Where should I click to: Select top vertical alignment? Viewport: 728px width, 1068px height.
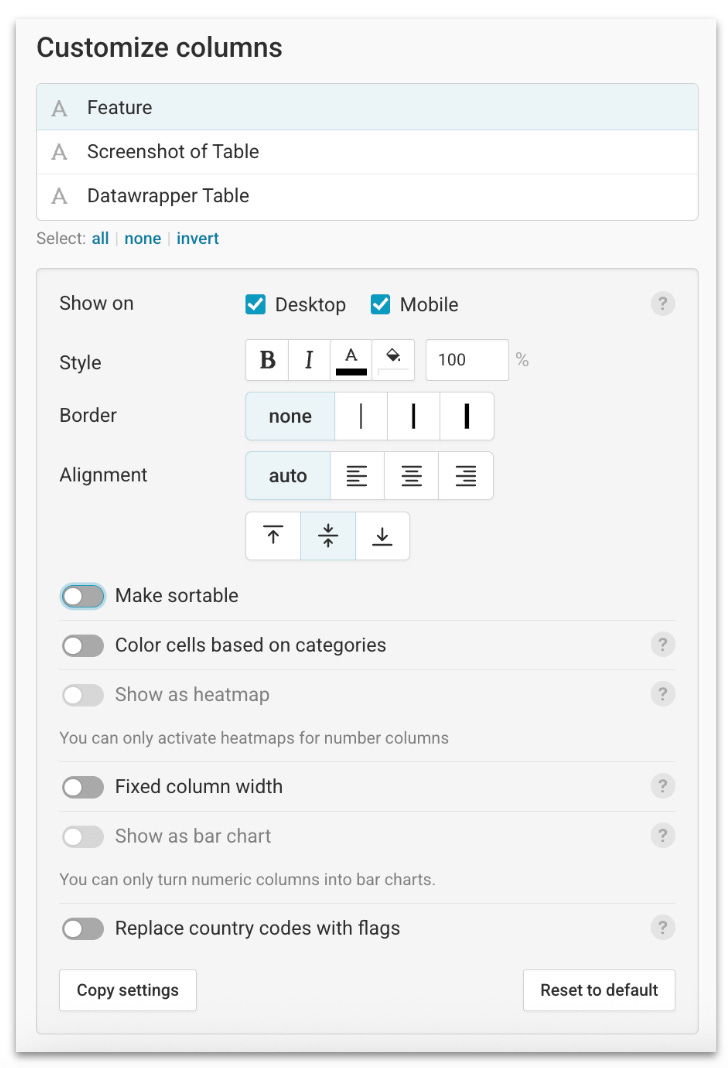click(272, 535)
